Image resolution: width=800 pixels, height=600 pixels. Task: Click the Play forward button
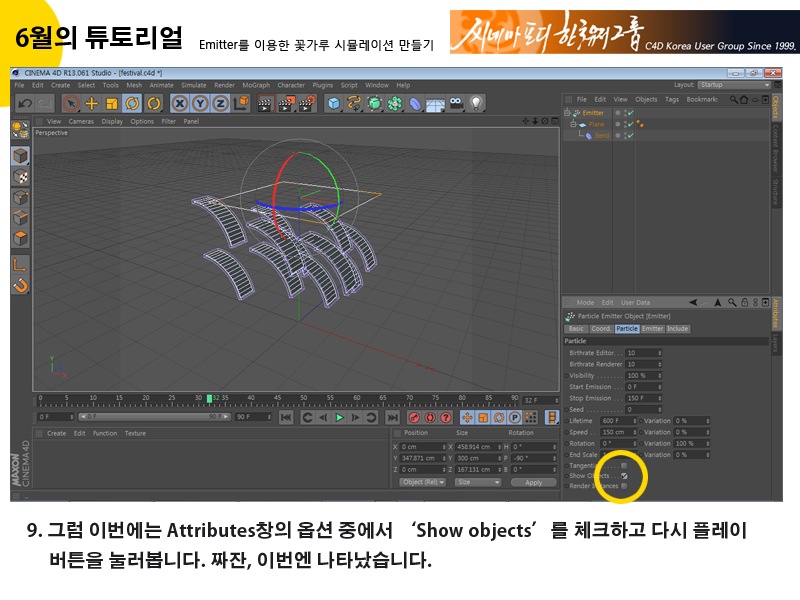tap(339, 418)
